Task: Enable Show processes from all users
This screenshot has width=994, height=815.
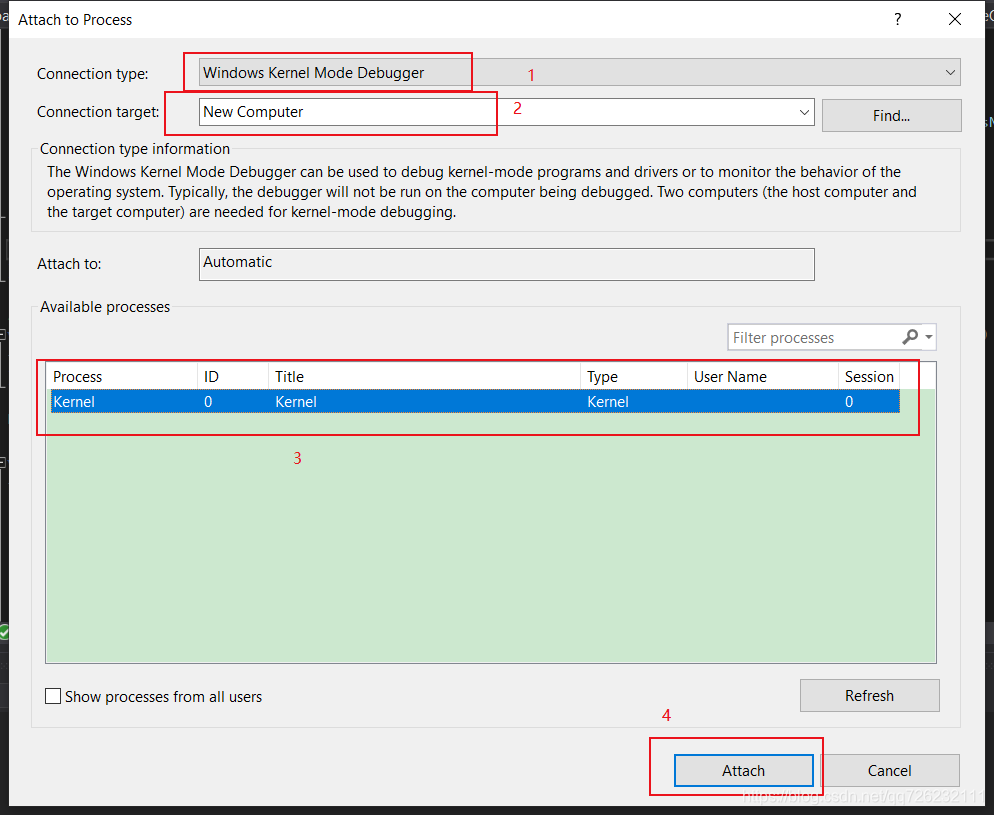Action: (x=53, y=696)
